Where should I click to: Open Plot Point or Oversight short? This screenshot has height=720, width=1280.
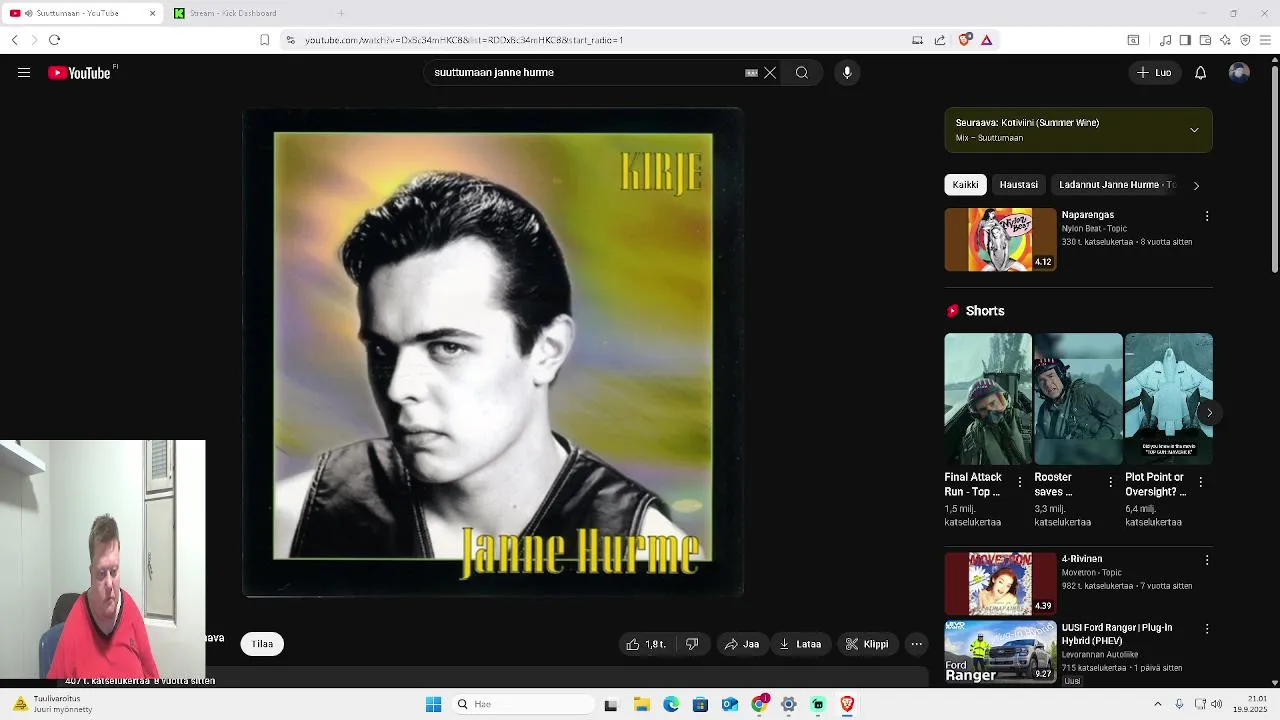1168,398
